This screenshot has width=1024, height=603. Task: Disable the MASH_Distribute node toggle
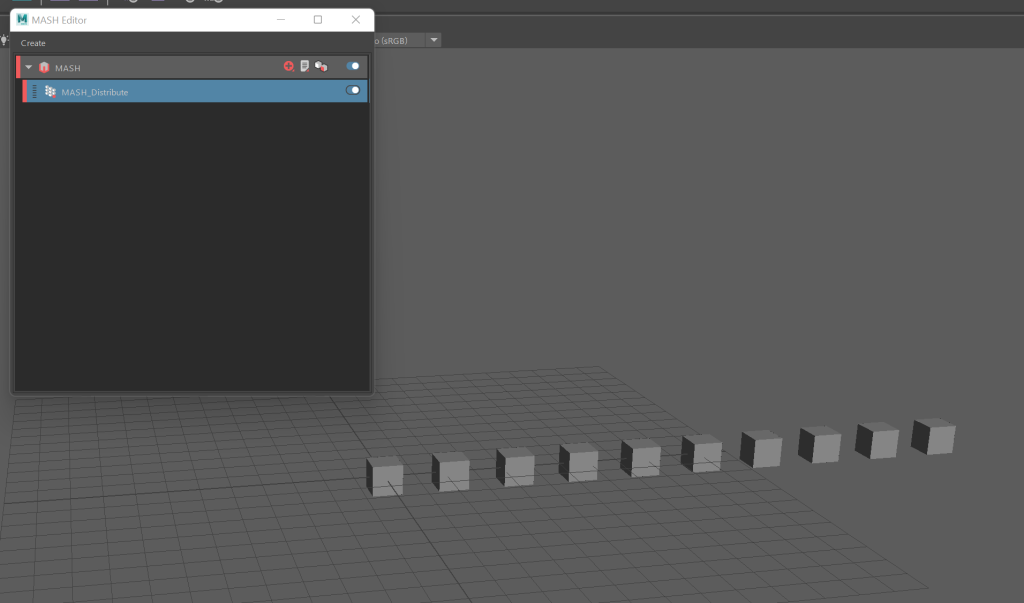(x=353, y=90)
